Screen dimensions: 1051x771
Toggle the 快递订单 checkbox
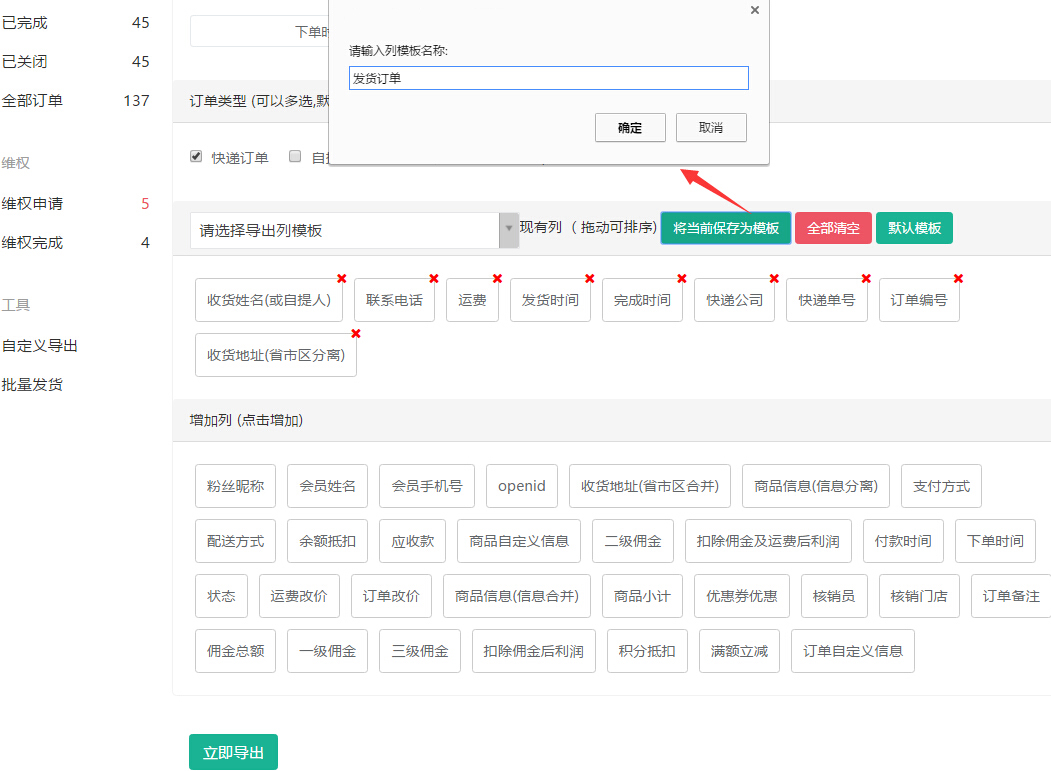[196, 156]
